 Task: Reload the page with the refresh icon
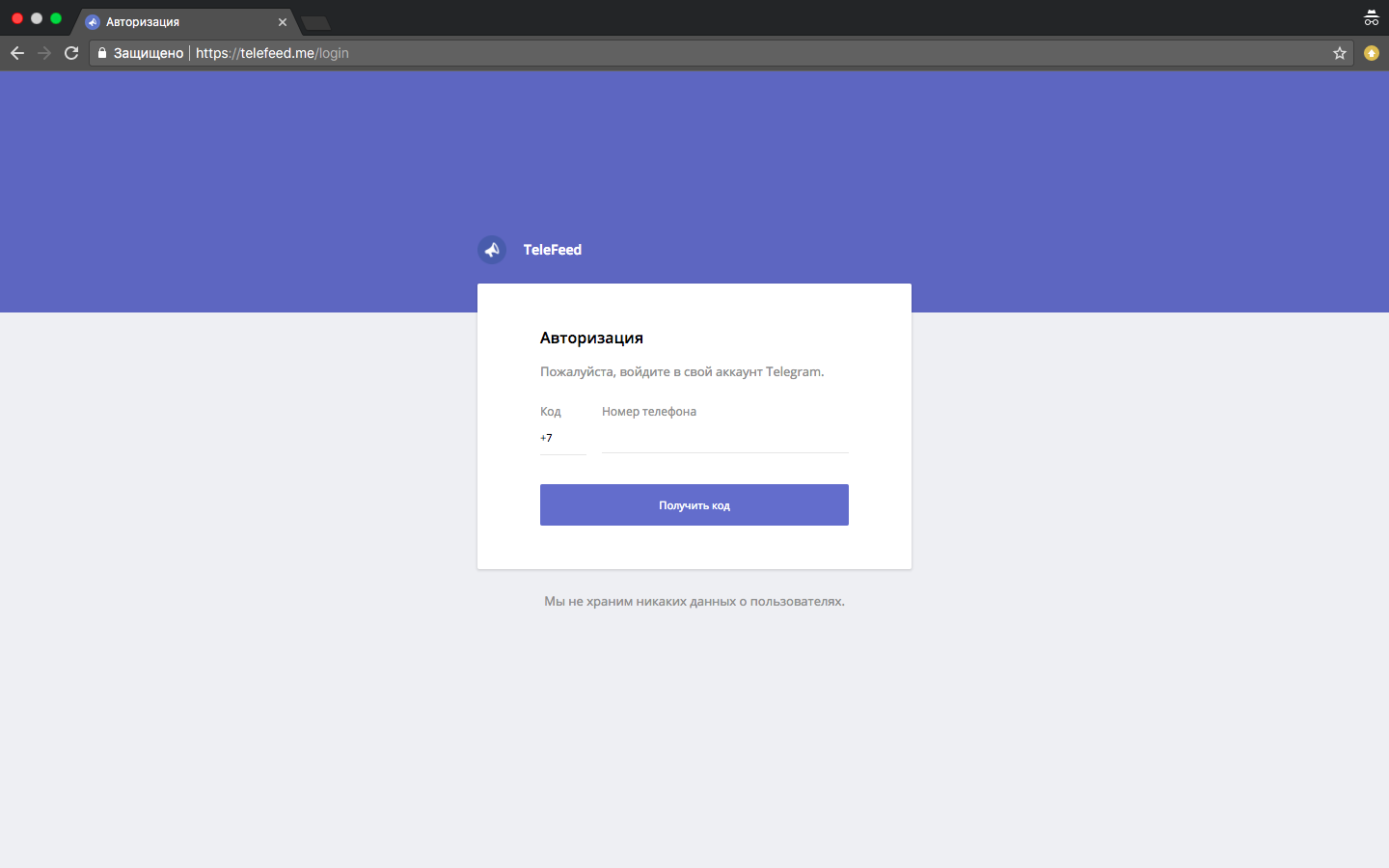71,53
